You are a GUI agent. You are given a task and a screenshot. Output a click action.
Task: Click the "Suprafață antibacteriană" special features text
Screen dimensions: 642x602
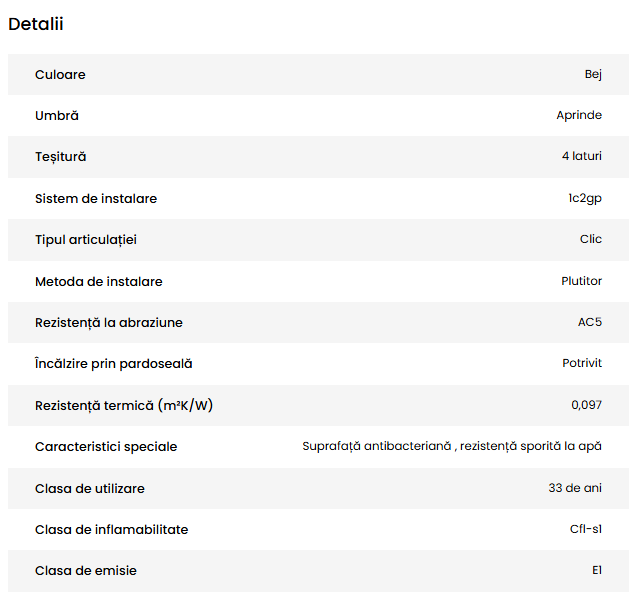(x=376, y=447)
